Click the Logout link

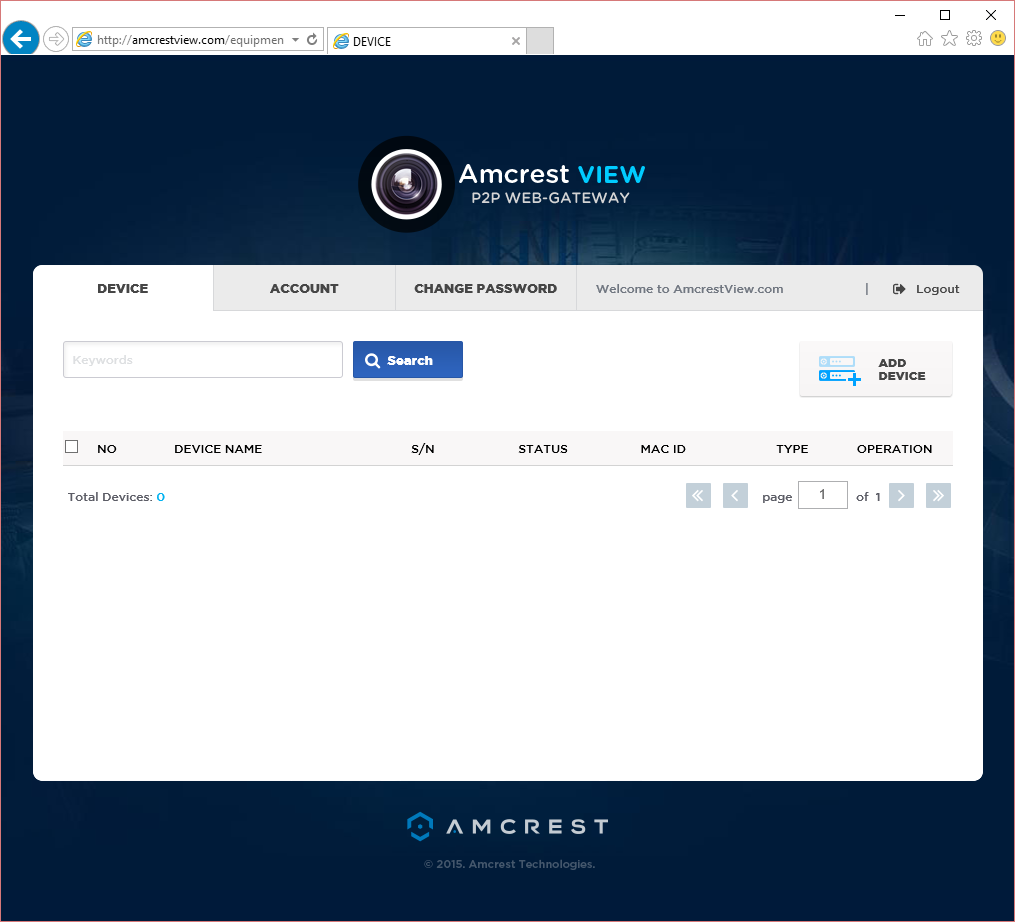pos(937,289)
